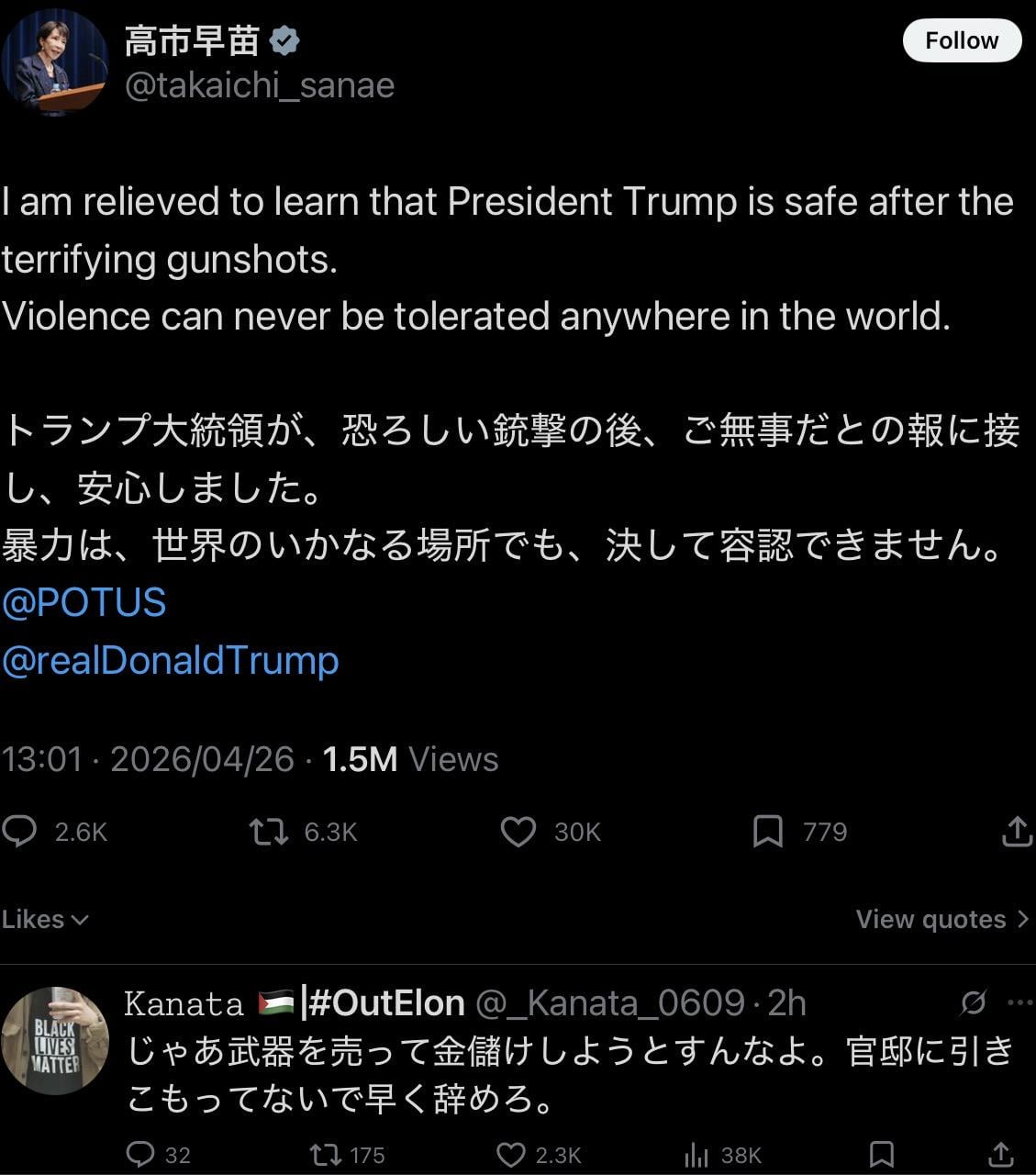This screenshot has height=1175, width=1036.
Task: Open more options on Kanata's reply
Action: pyautogui.click(x=1019, y=1003)
